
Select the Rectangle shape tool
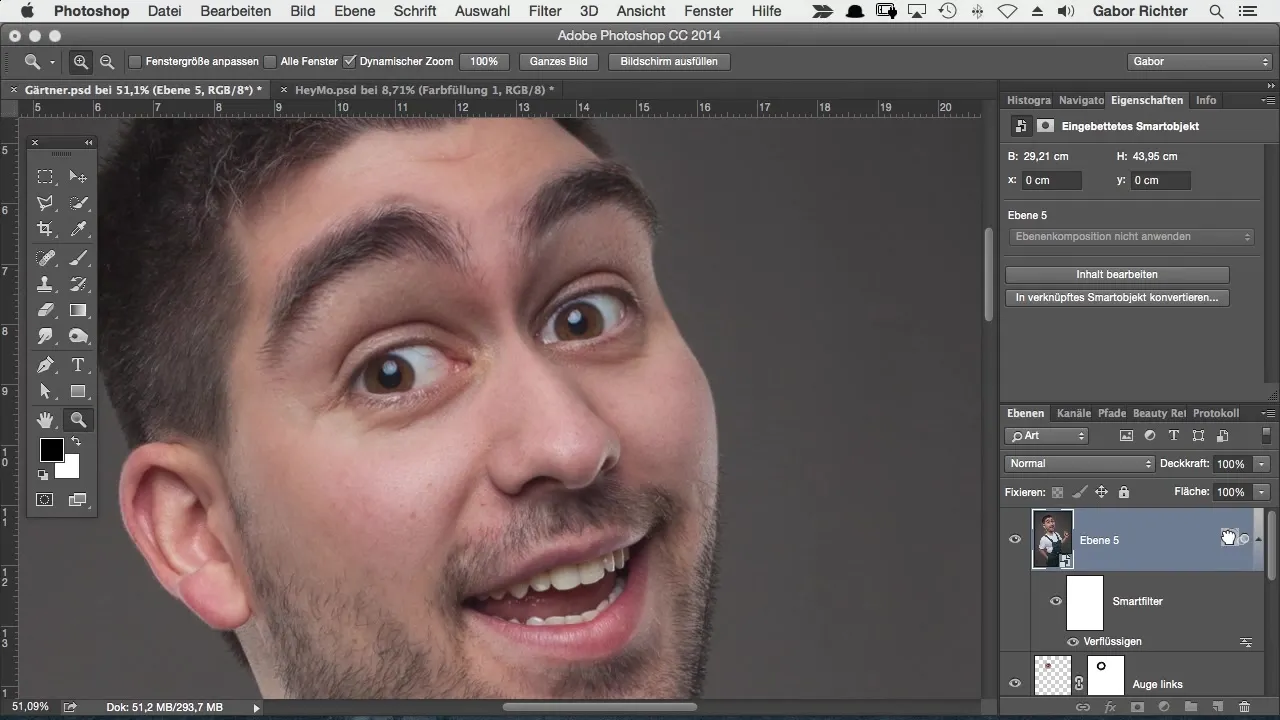[x=78, y=391]
